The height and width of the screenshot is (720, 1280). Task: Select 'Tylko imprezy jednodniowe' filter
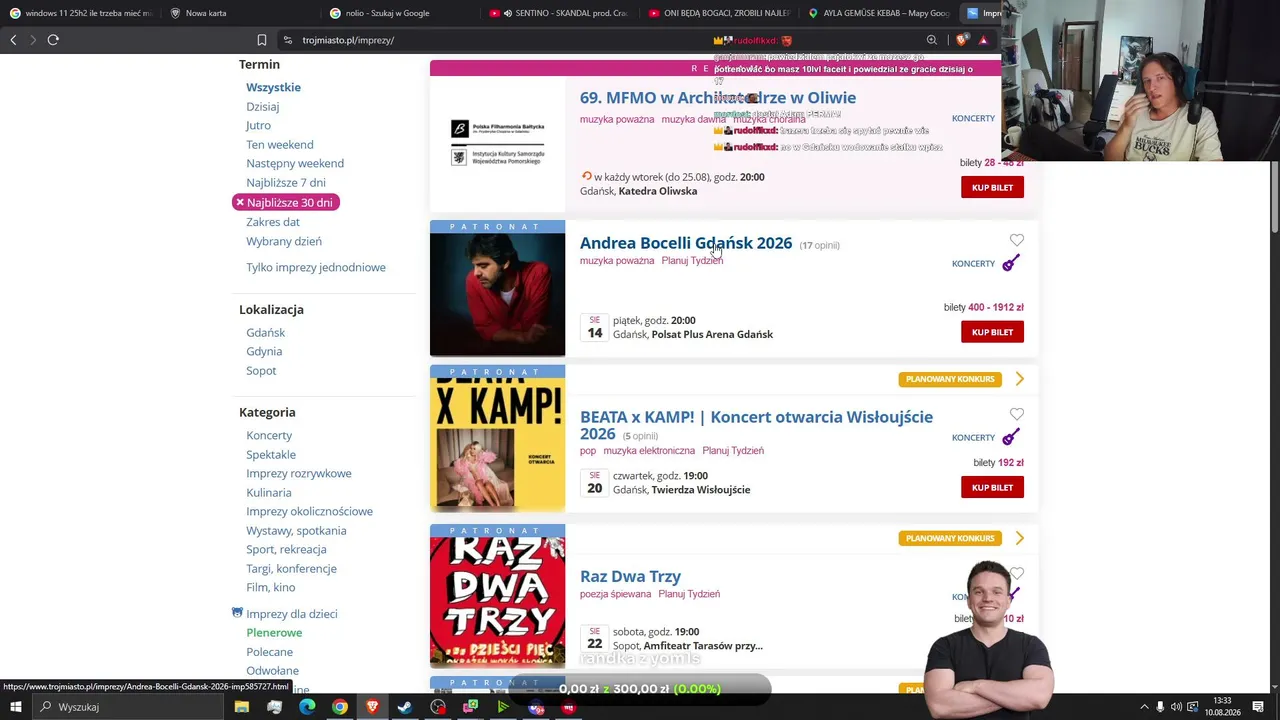(316, 268)
